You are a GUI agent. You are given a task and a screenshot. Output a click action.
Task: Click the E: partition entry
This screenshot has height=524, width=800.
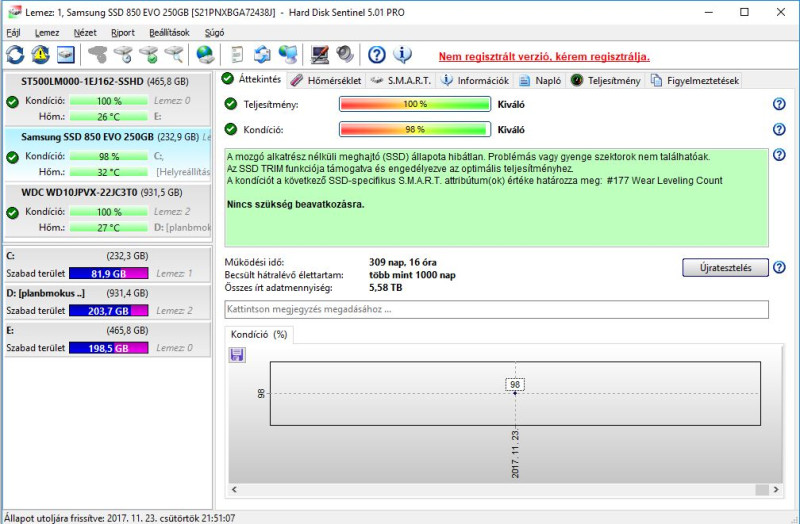[108, 339]
